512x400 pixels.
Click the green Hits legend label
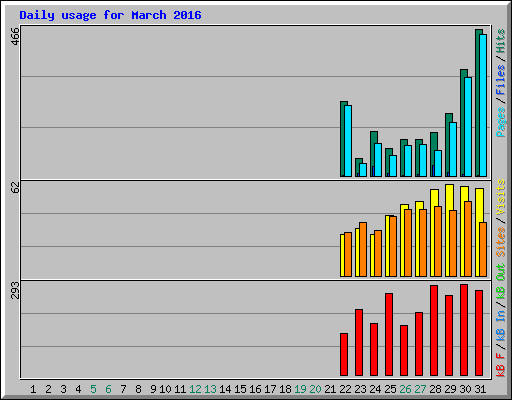coord(500,41)
